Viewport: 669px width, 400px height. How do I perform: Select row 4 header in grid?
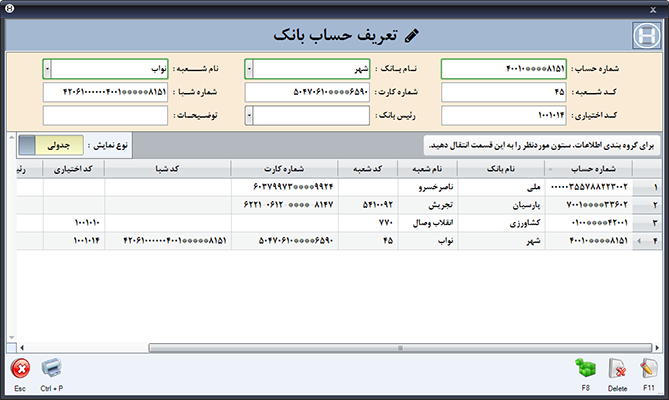click(647, 241)
